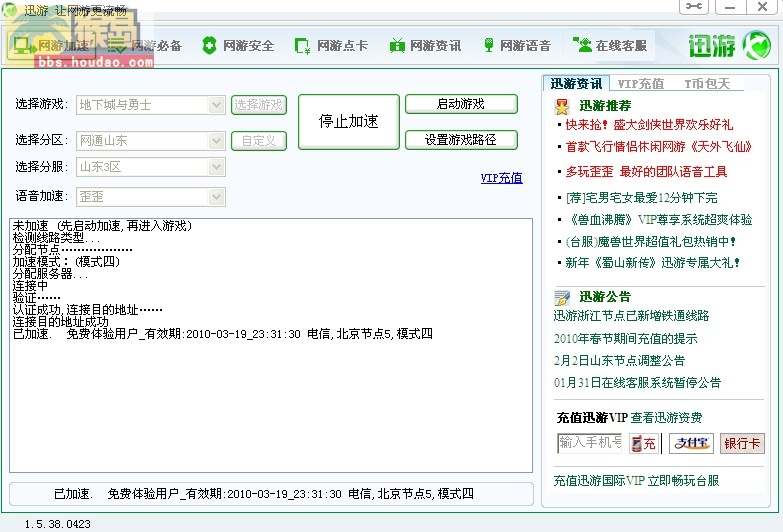This screenshot has width=783, height=532.
Task: Click the 迅游推荐 medal icon
Action: coord(562,106)
